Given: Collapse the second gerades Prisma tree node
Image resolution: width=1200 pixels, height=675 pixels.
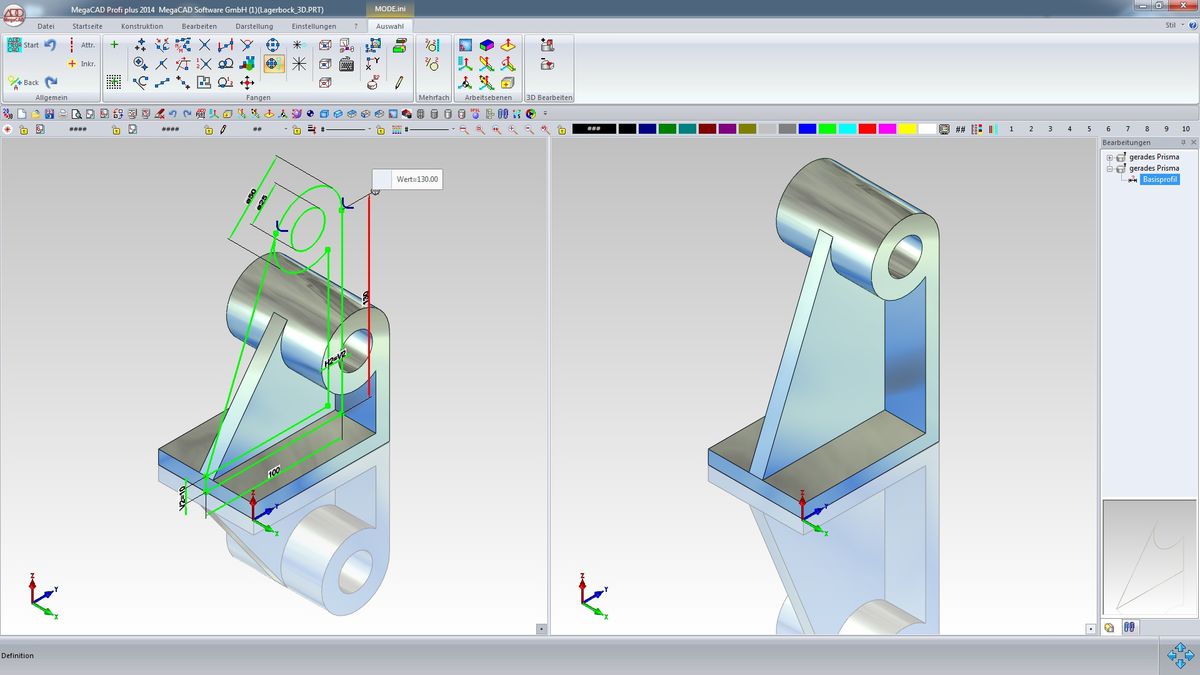Looking at the screenshot, I should (1109, 169).
